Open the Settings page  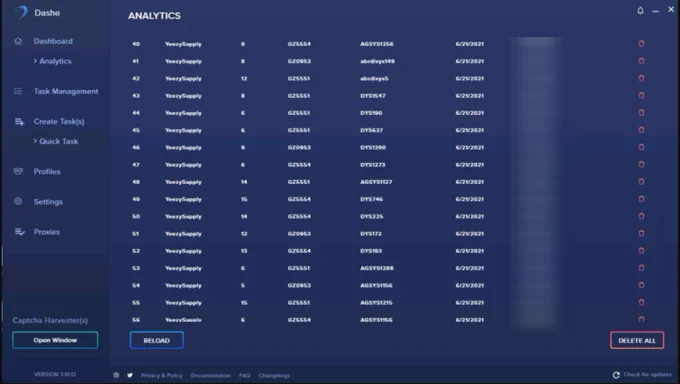[48, 202]
